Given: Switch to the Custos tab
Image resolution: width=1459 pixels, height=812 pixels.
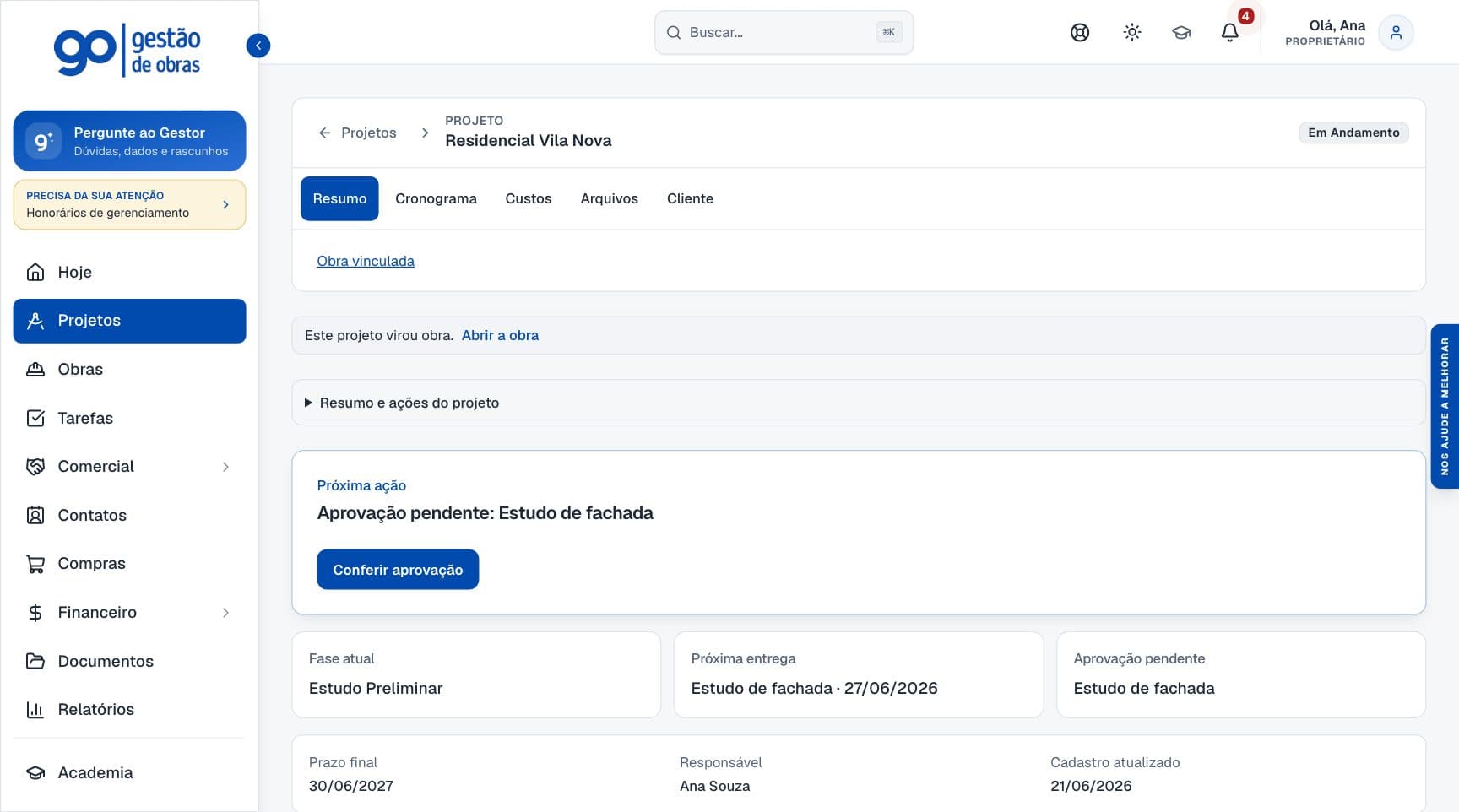Looking at the screenshot, I should [x=529, y=198].
